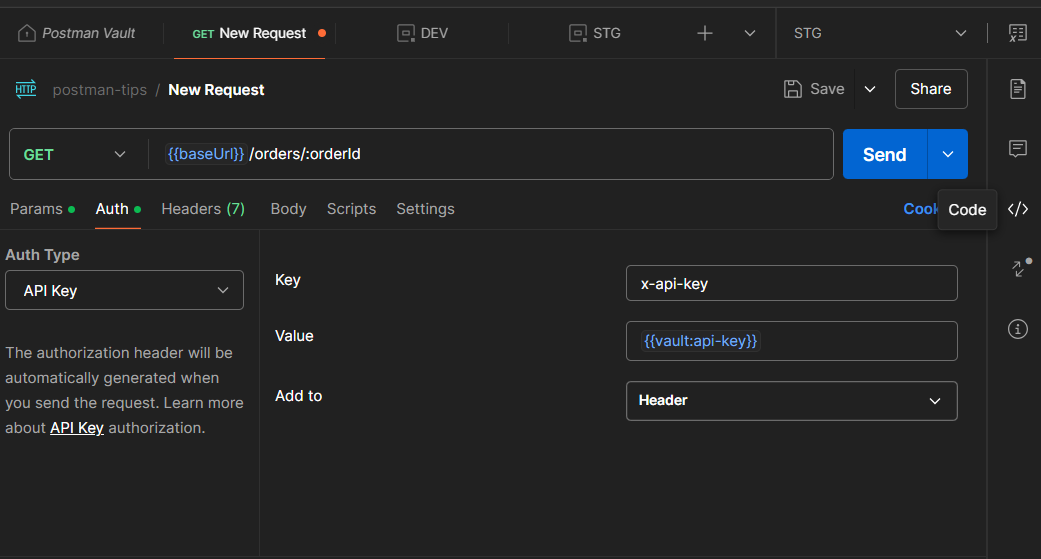This screenshot has width=1041, height=559.
Task: Open the Comments icon in right sidebar
Action: (x=1018, y=148)
